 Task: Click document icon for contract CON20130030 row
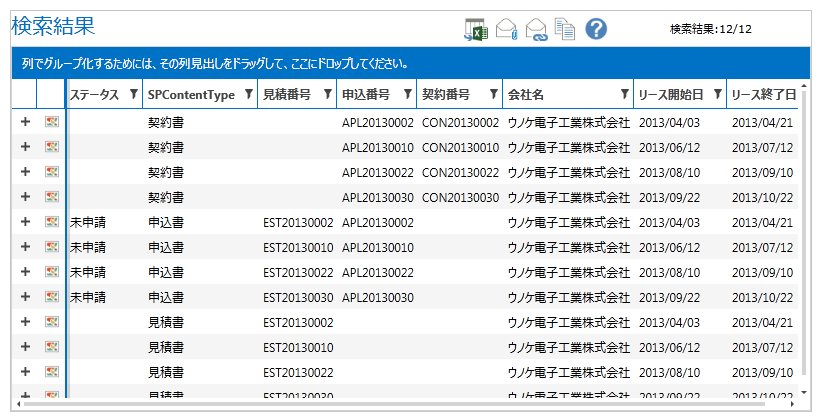tap(51, 197)
